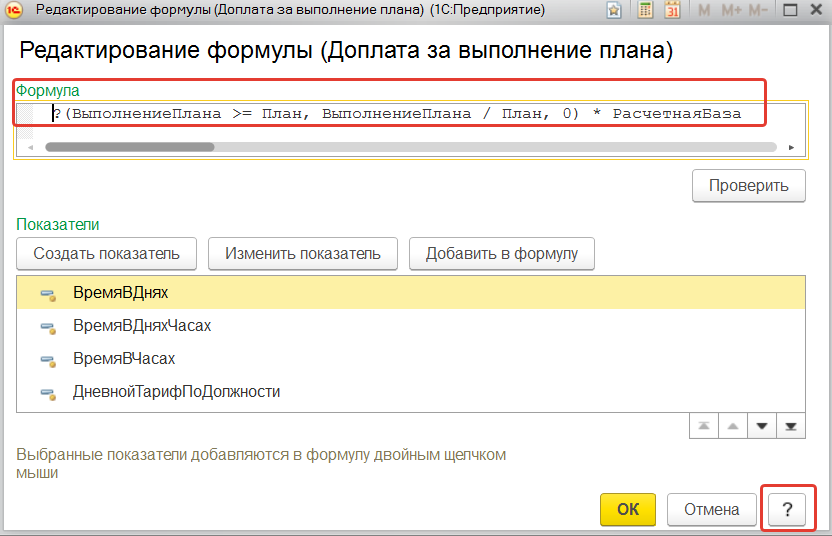This screenshot has height=536, width=832.
Task: Click the Отмена cancel button
Action: click(712, 509)
